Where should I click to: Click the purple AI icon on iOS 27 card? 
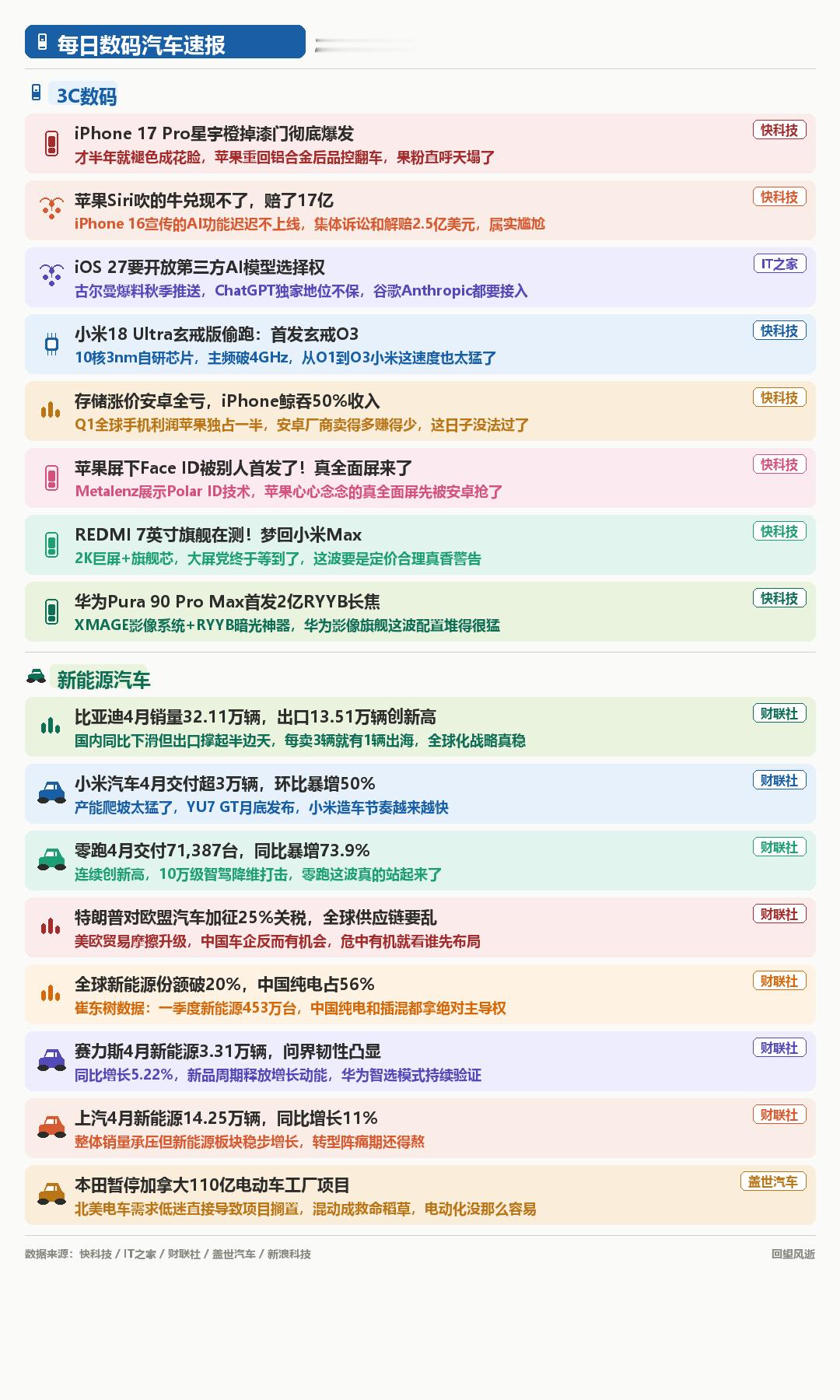[x=51, y=276]
